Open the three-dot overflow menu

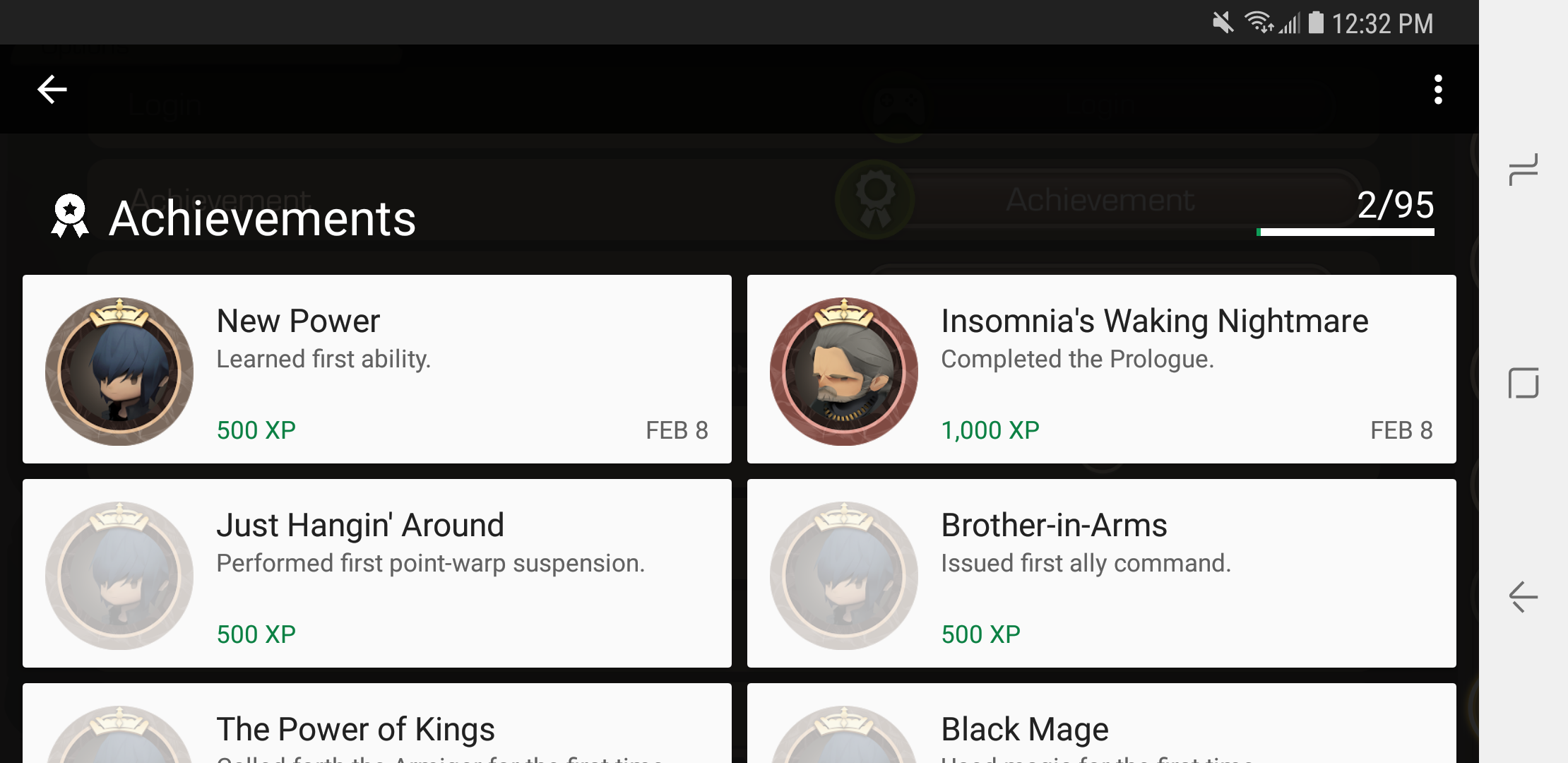pos(1437,90)
